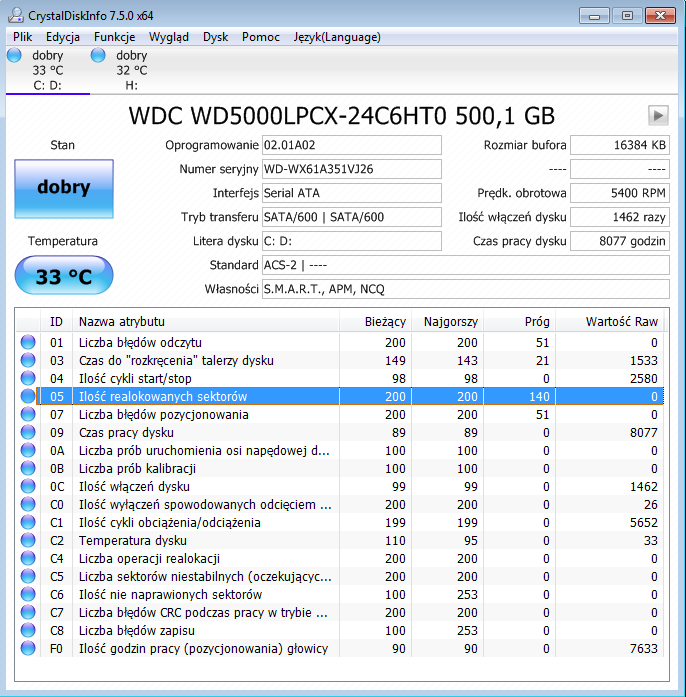
Task: Open the Plik menu
Action: coord(22,37)
